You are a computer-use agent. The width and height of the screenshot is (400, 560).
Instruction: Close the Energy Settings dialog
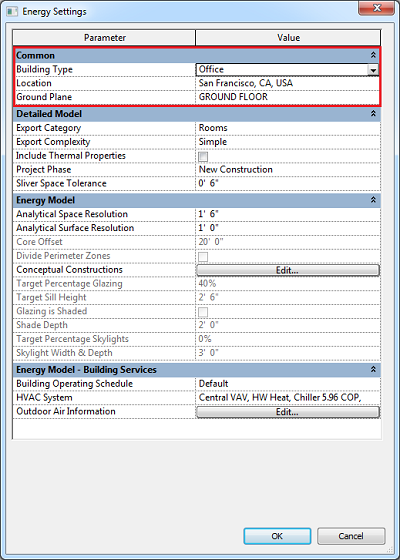(x=376, y=8)
